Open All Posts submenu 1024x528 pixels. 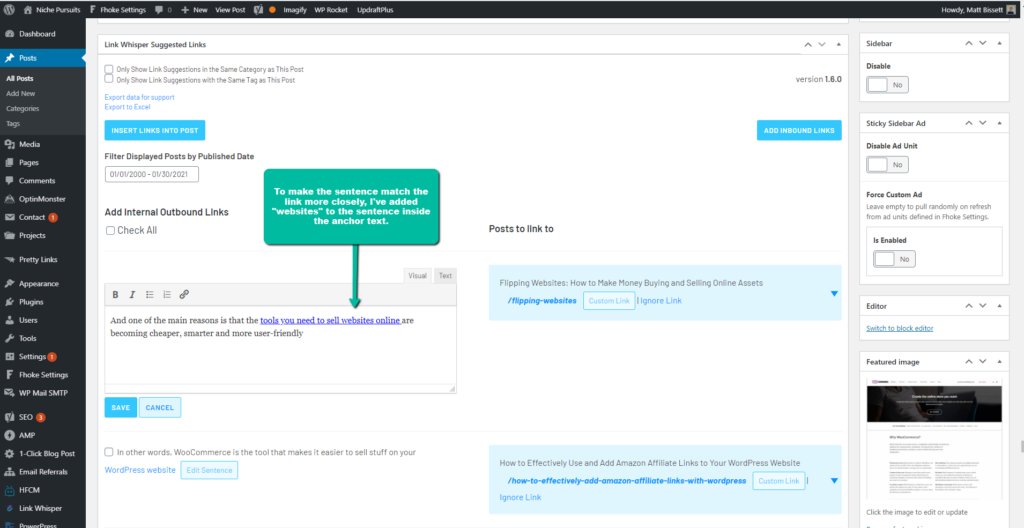[x=20, y=78]
